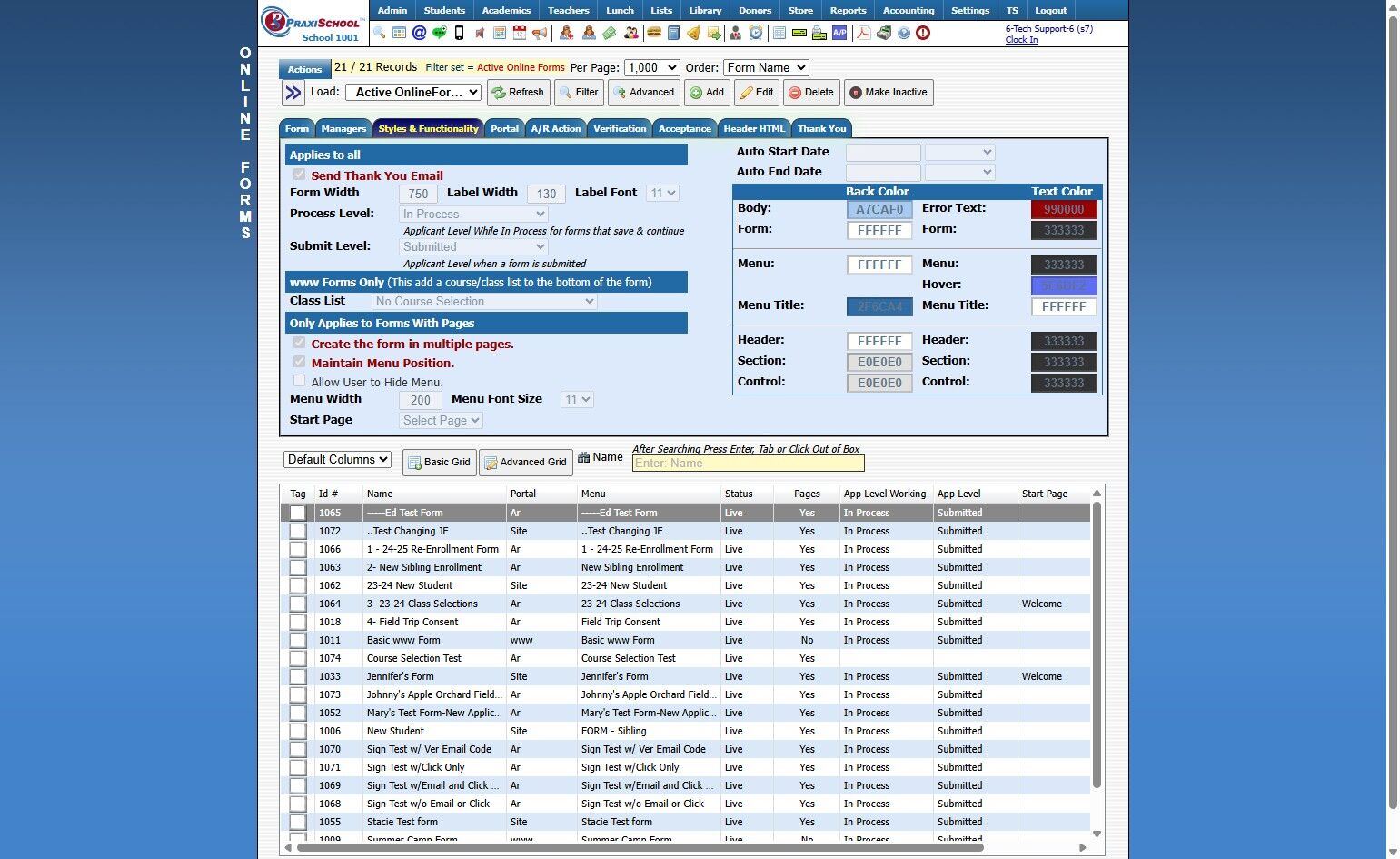Click the Clock In link

click(x=1021, y=39)
